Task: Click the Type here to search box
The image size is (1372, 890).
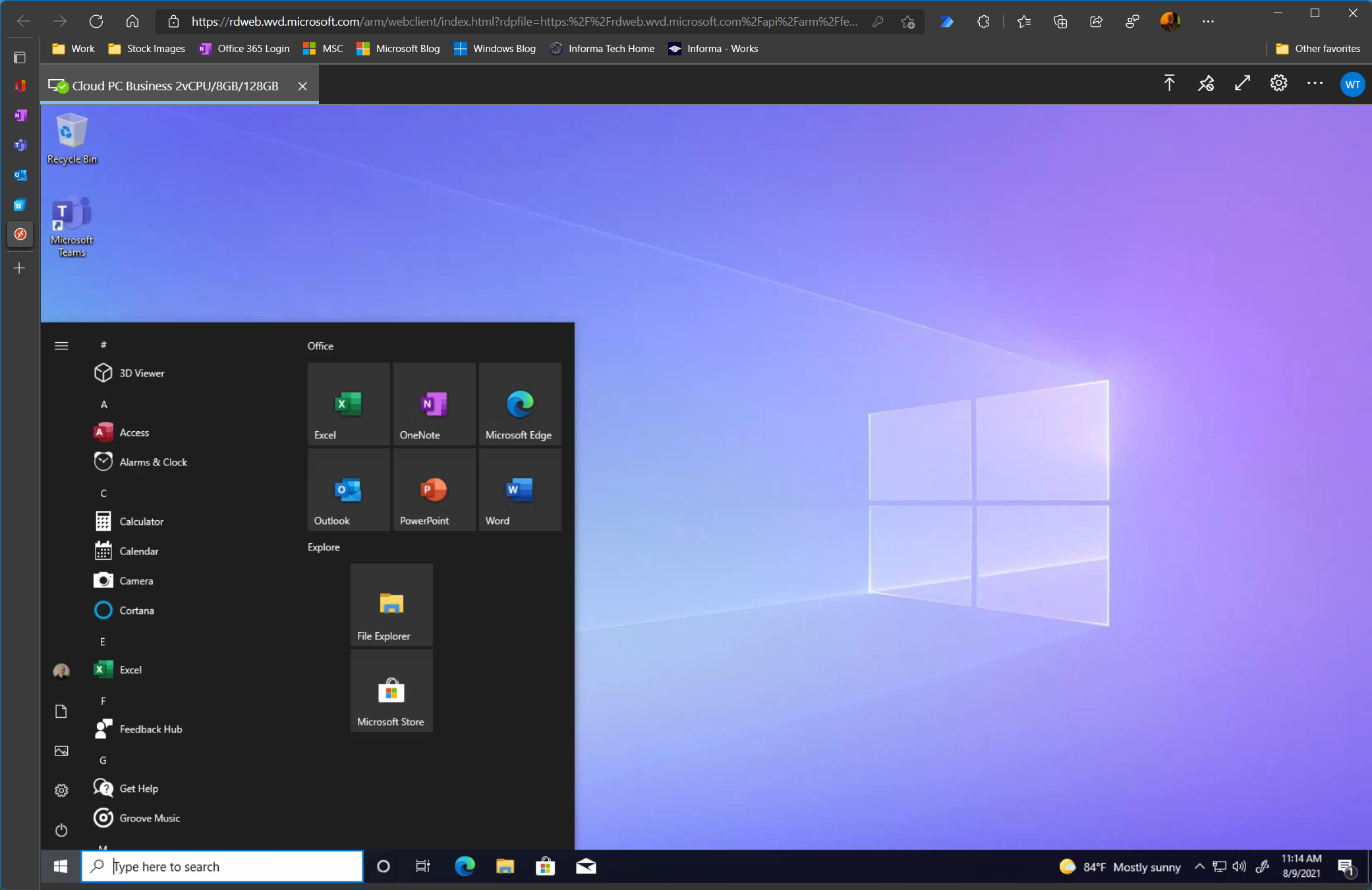Action: point(223,867)
